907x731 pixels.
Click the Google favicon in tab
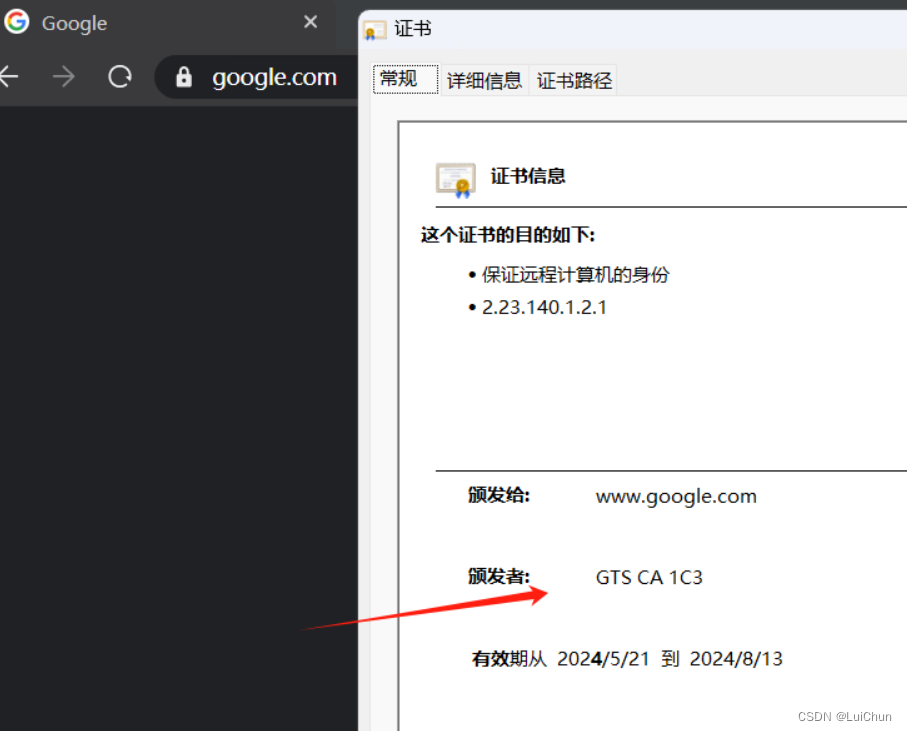coord(17,22)
